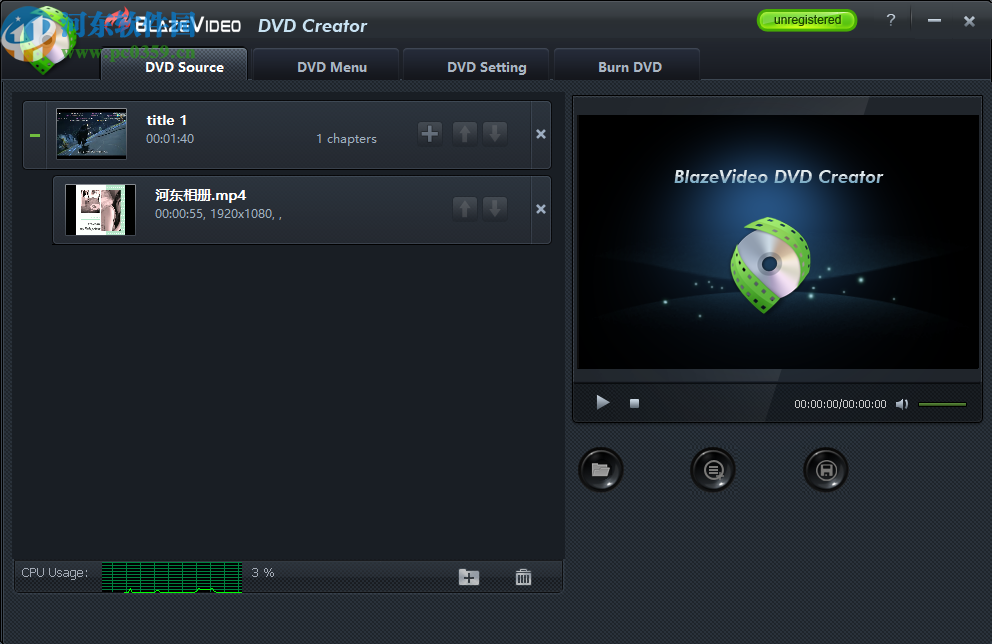Collapse title 1 using the minus toggle
Screen dimensions: 992x644
coord(35,133)
